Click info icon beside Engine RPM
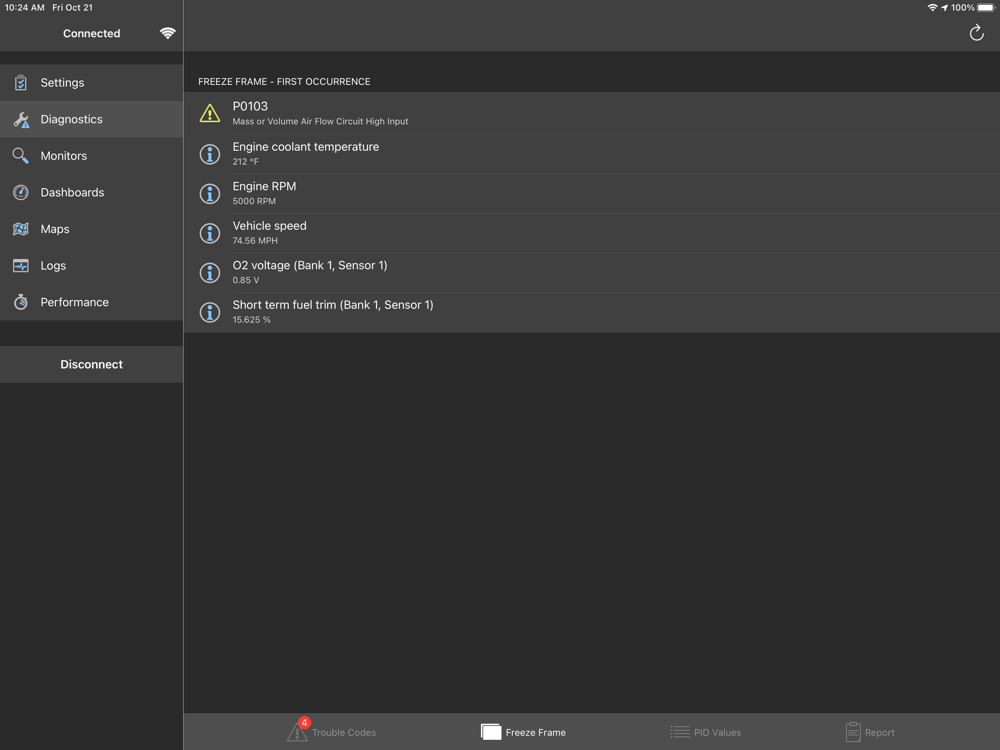The width and height of the screenshot is (1000, 750). [210, 193]
